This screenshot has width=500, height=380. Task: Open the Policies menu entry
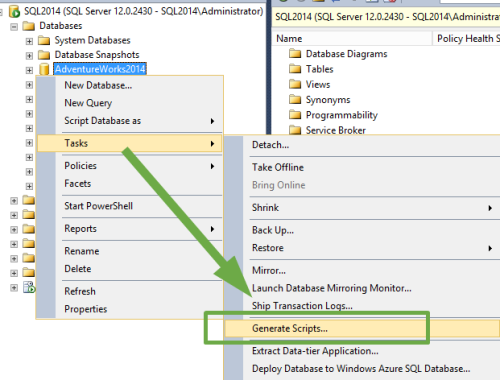(129, 166)
